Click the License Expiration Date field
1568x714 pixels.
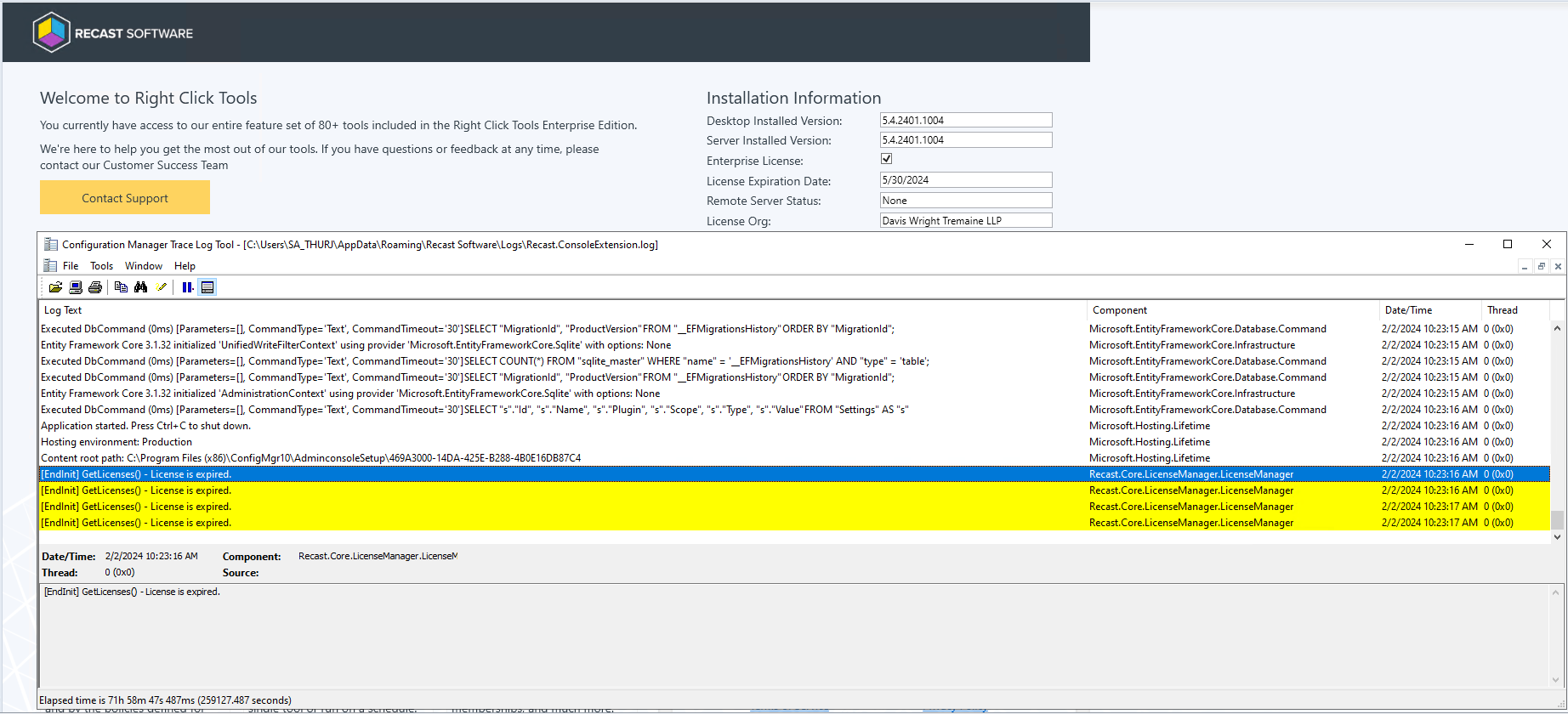click(966, 180)
